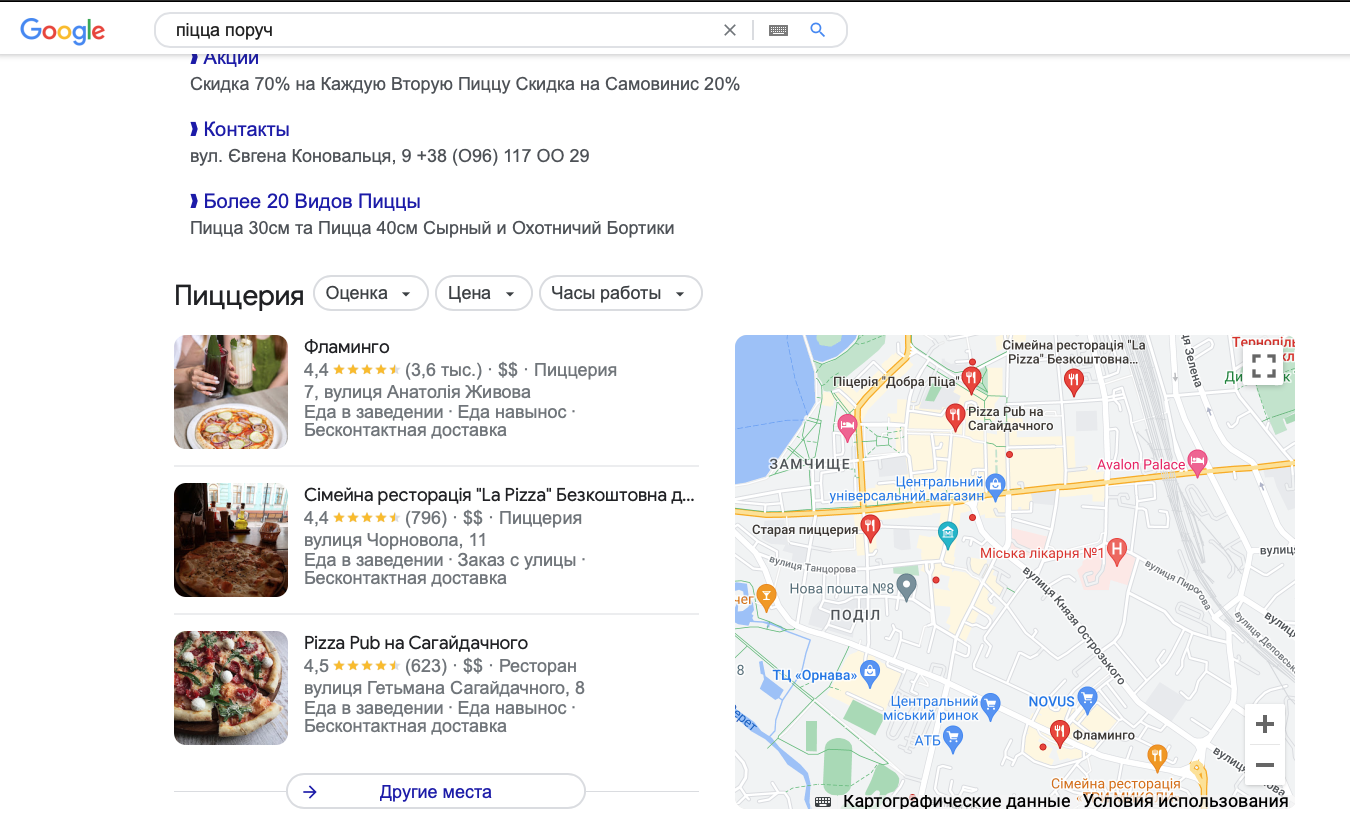Open the Более 20 Видов Пиццы link
1350x830 pixels.
[312, 201]
